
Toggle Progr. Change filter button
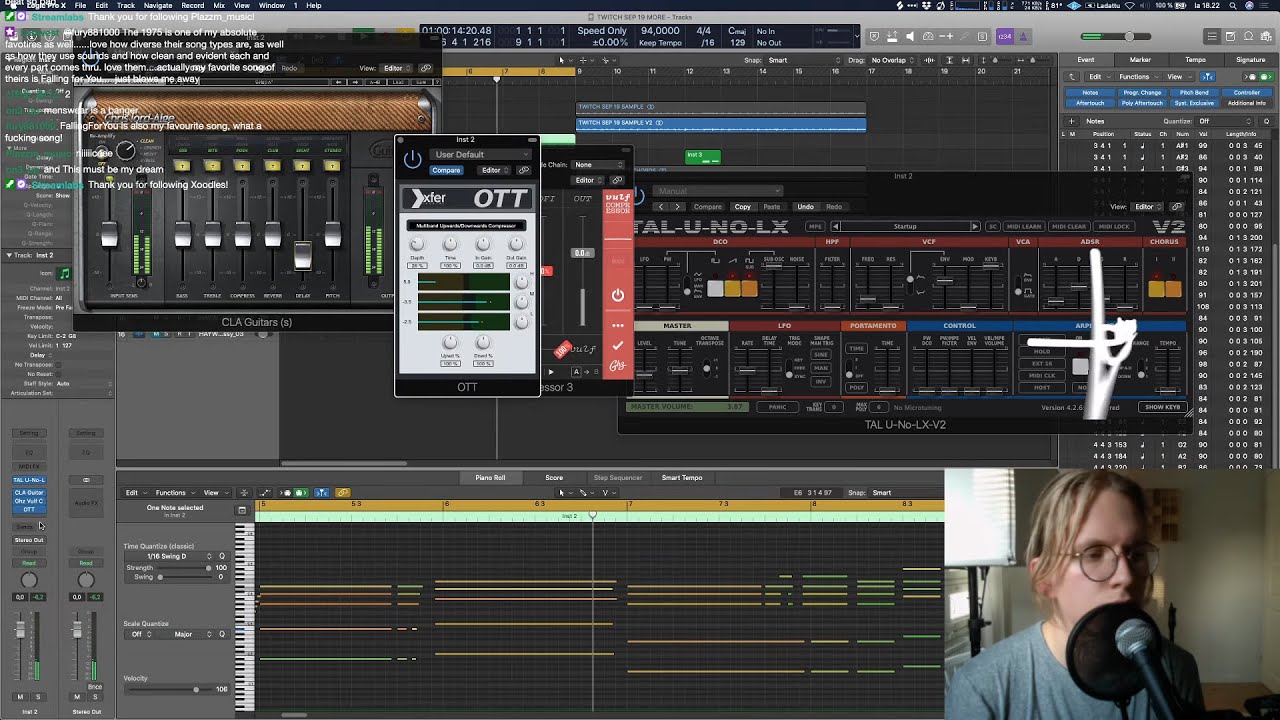click(x=1142, y=93)
